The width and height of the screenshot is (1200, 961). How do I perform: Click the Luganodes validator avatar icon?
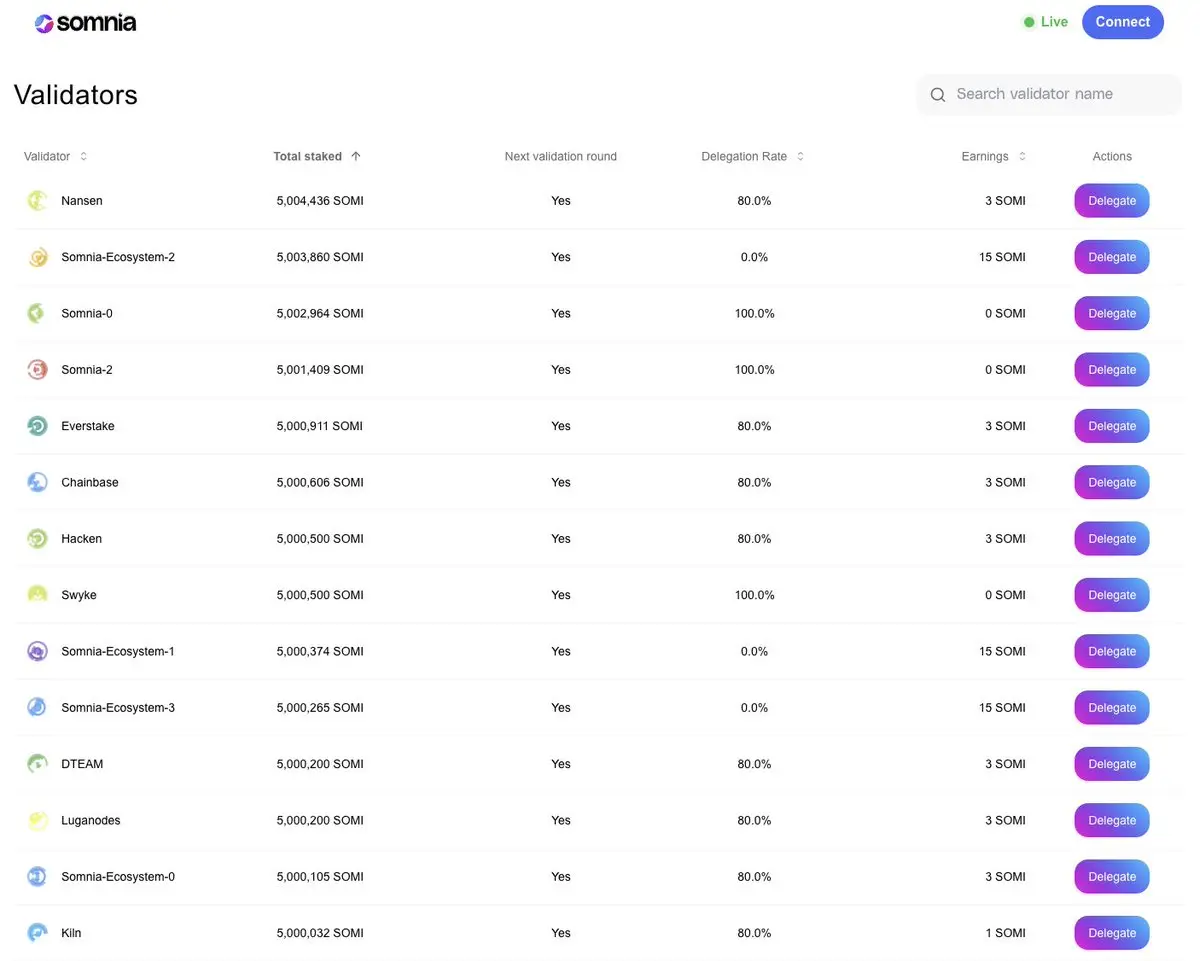[x=37, y=820]
